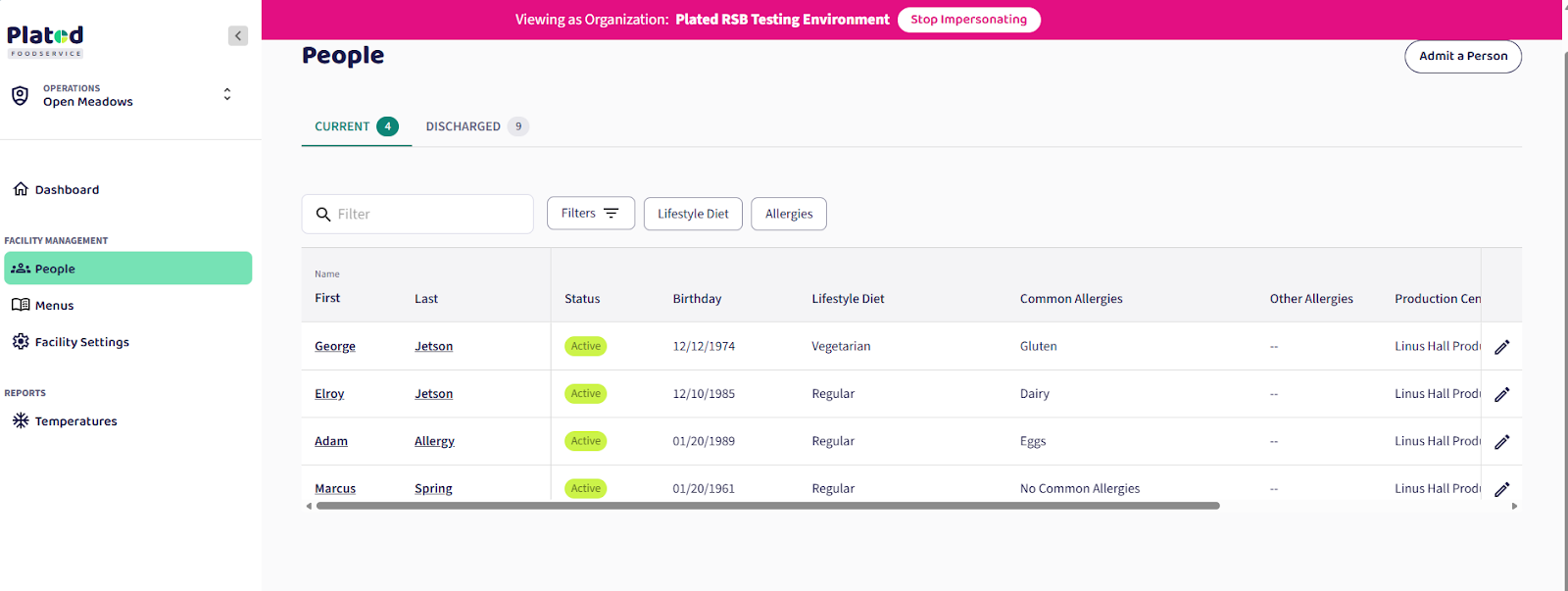Click the search magnifier icon in the filter box
The width and height of the screenshot is (1568, 591).
point(323,215)
